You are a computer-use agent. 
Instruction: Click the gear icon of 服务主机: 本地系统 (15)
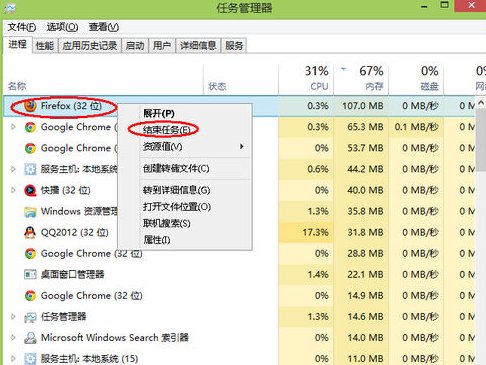tap(30, 359)
